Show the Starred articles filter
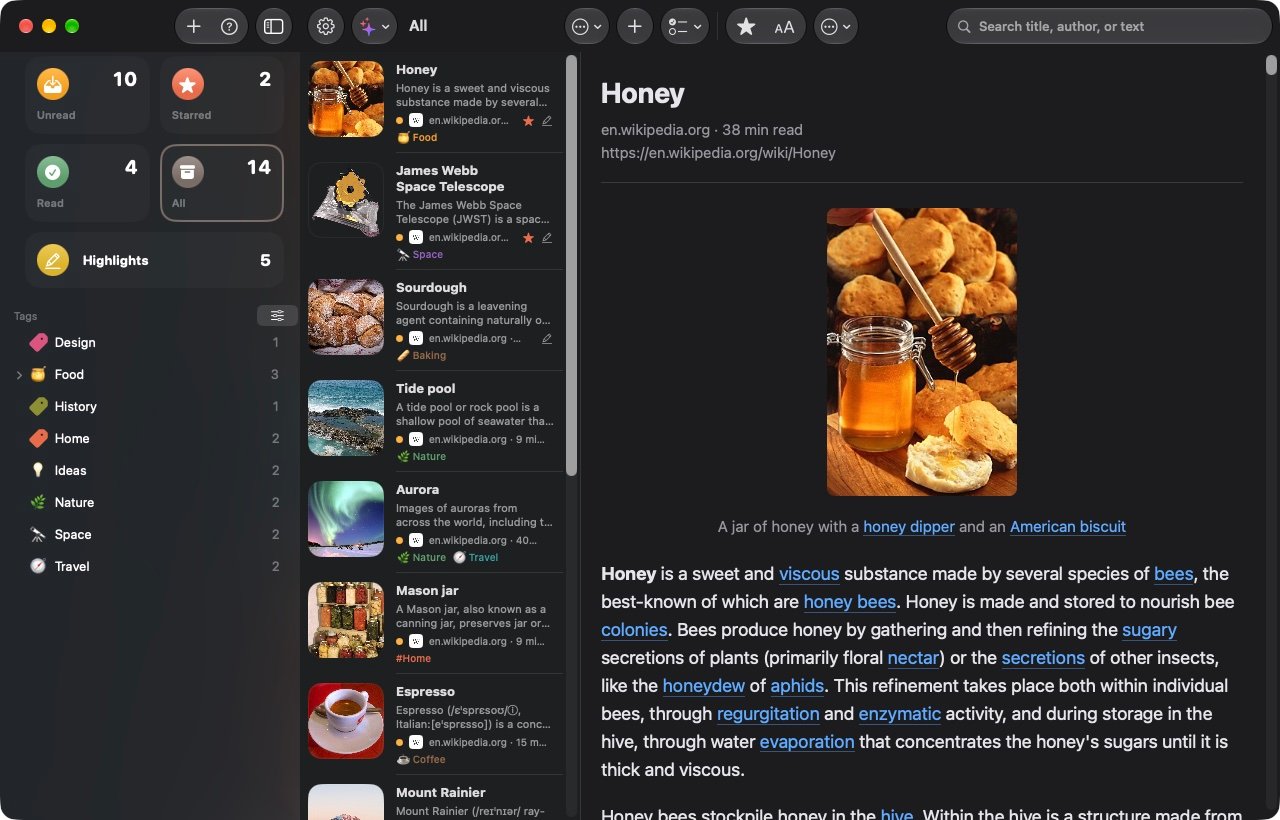 pos(222,95)
